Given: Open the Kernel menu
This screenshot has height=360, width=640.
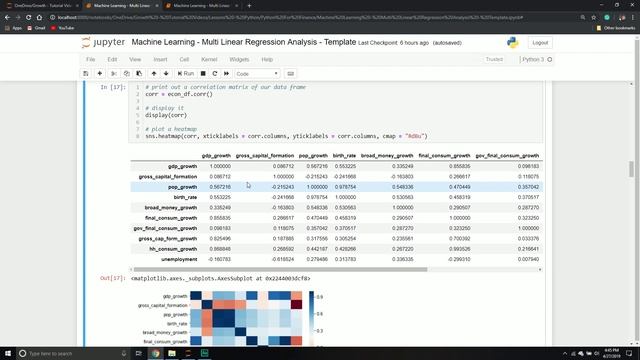Looking at the screenshot, I should (x=209, y=60).
